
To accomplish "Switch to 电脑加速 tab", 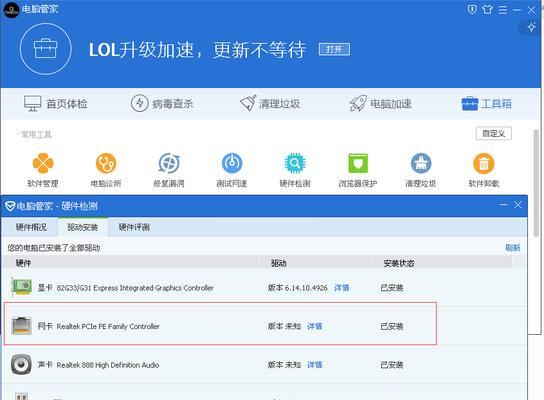I will tap(380, 103).
